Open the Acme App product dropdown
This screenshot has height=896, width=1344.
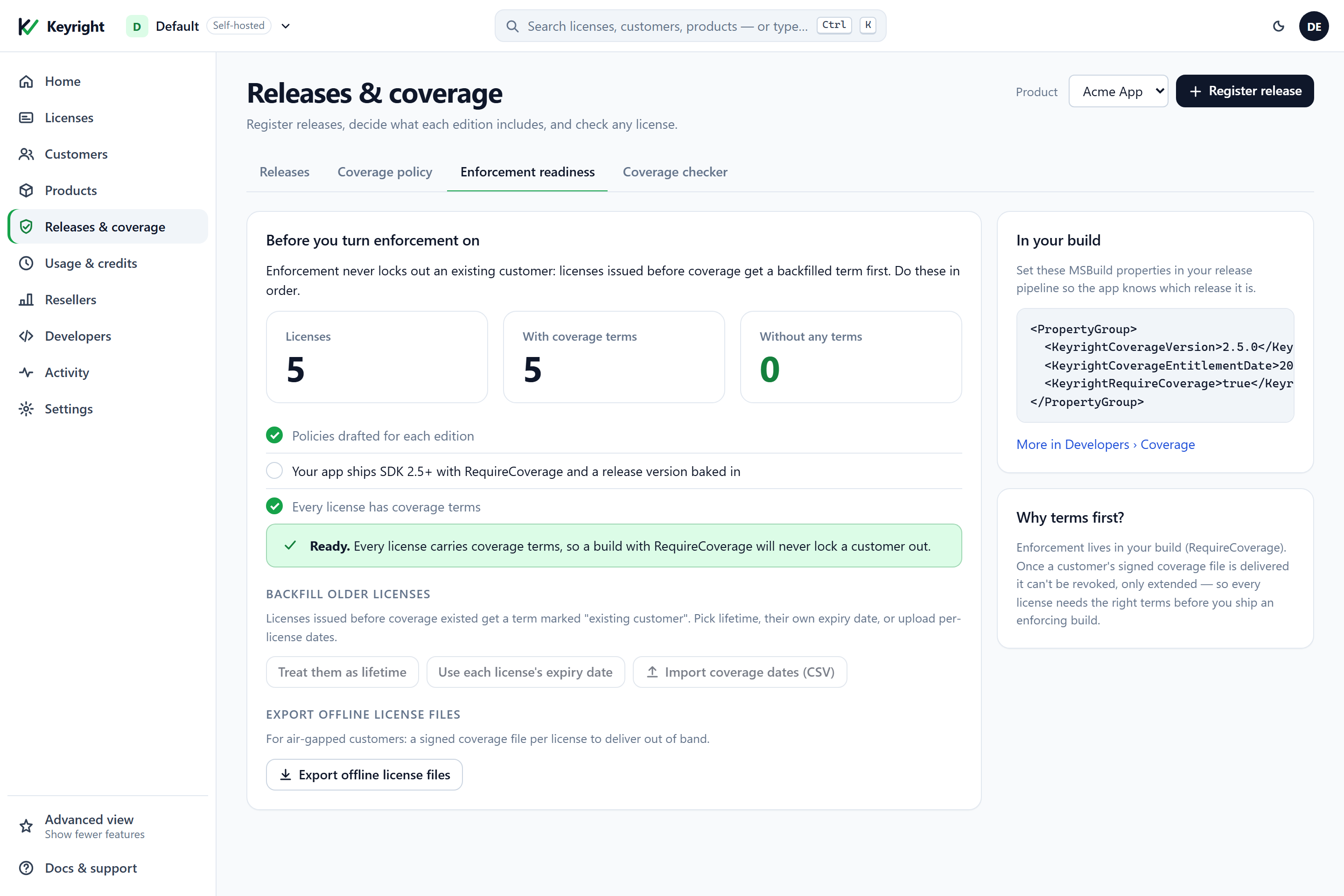coord(1118,91)
